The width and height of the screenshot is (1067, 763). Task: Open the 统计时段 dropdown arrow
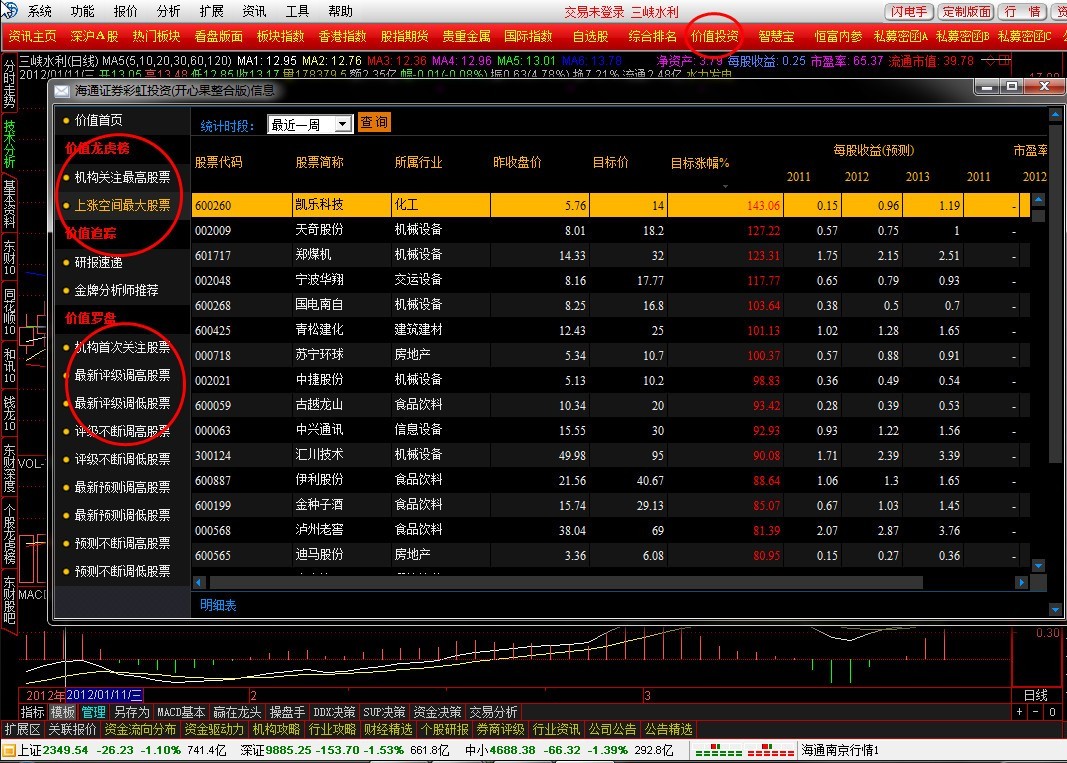(x=344, y=124)
